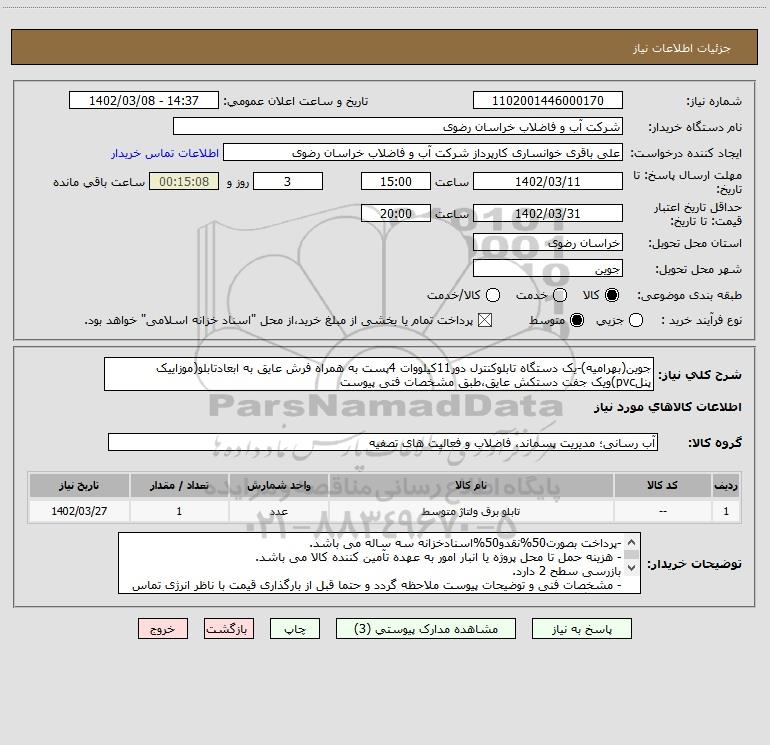Viewport: 770px width, 745px height.
Task: Click the تاریخ نیاز column header
Action: click(x=79, y=485)
